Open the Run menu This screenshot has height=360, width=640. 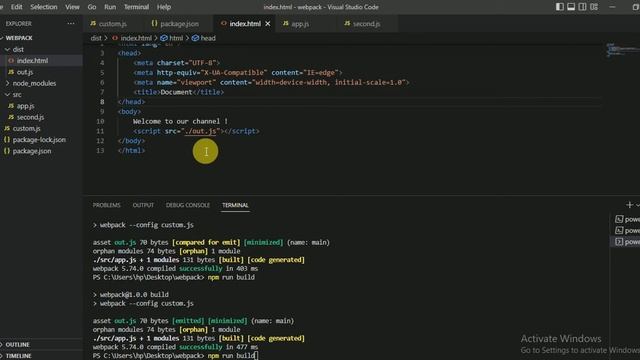pos(110,7)
